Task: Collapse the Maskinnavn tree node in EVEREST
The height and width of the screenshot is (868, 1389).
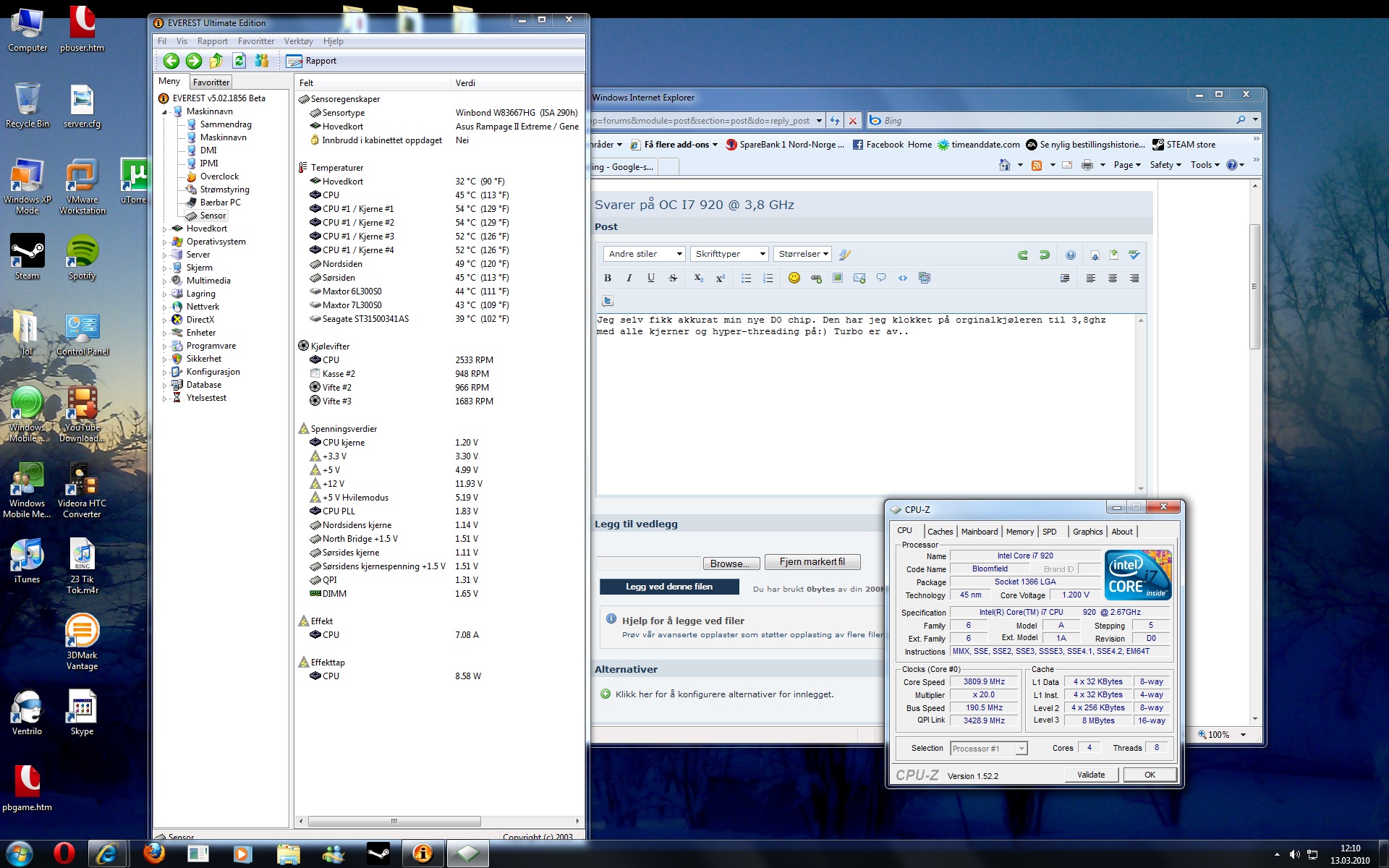Action: click(x=164, y=112)
